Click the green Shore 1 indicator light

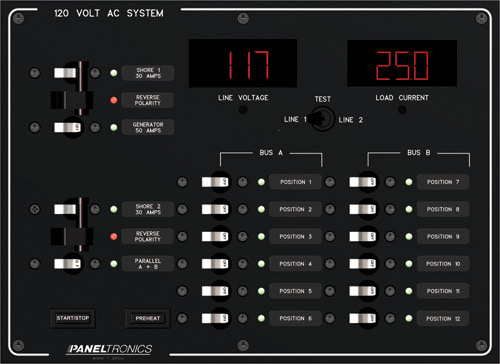point(114,73)
